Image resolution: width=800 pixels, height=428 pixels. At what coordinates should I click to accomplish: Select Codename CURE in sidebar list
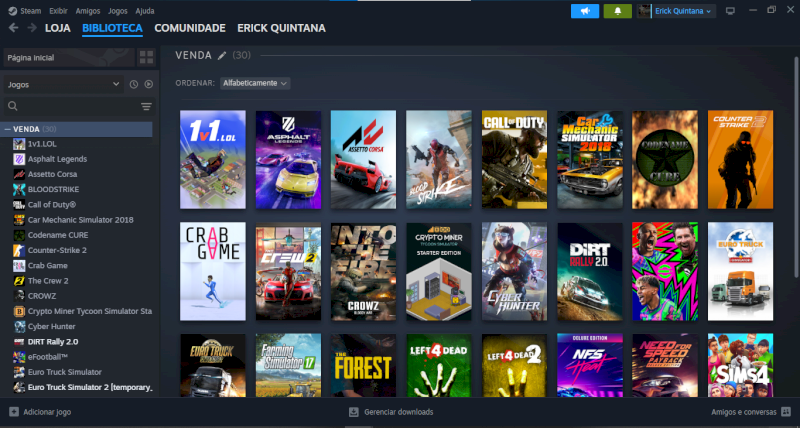point(58,235)
